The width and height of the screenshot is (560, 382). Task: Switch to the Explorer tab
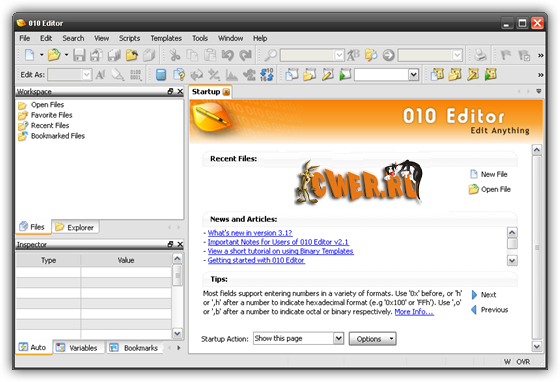(x=75, y=227)
